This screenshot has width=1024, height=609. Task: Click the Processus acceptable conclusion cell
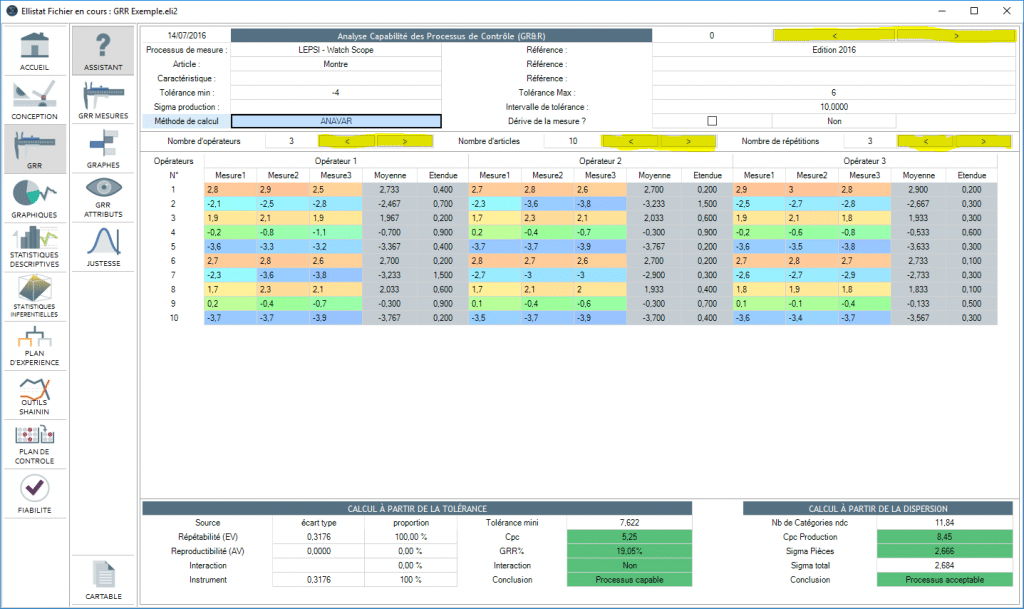(944, 580)
